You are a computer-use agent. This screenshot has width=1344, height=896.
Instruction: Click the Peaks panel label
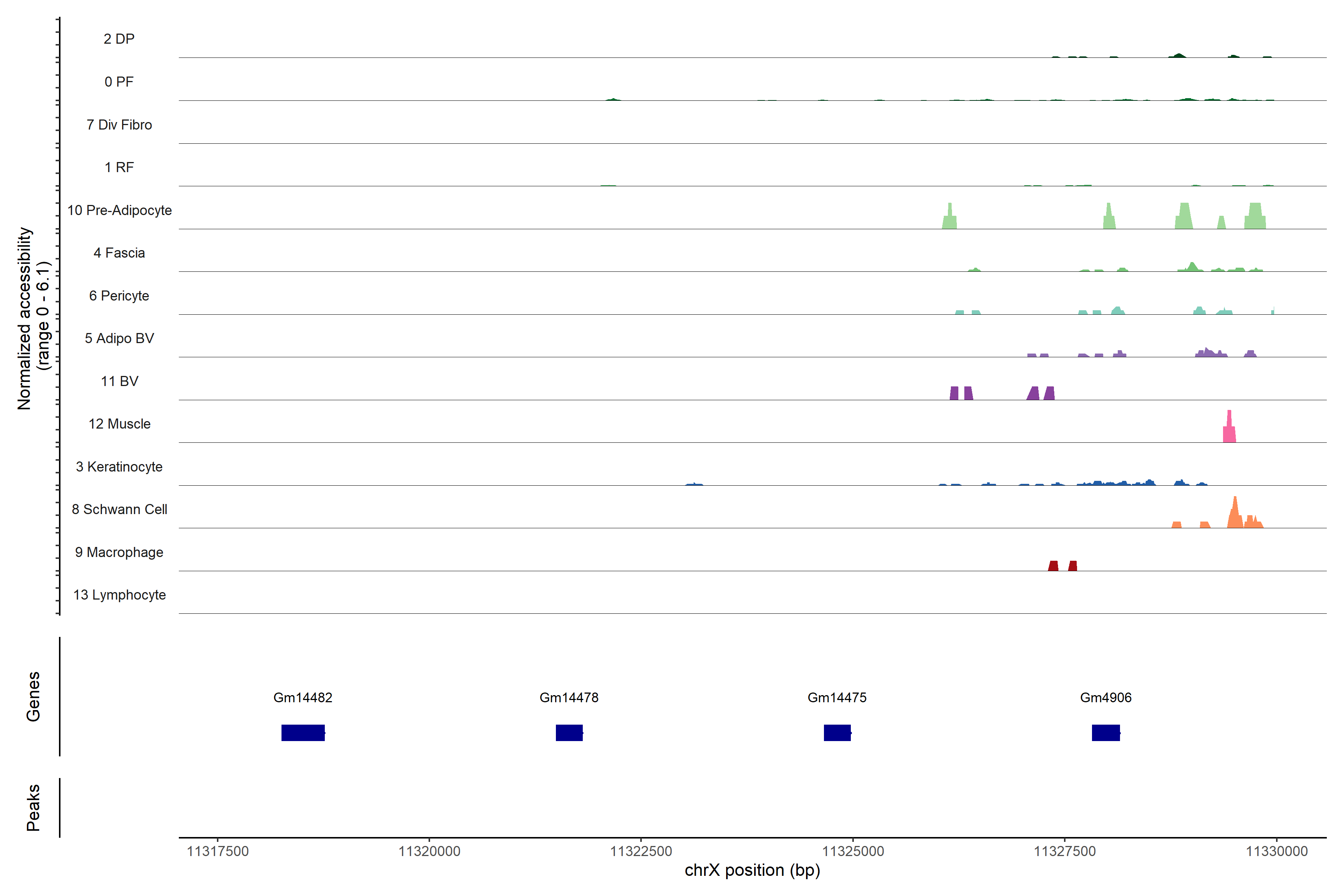[33, 808]
